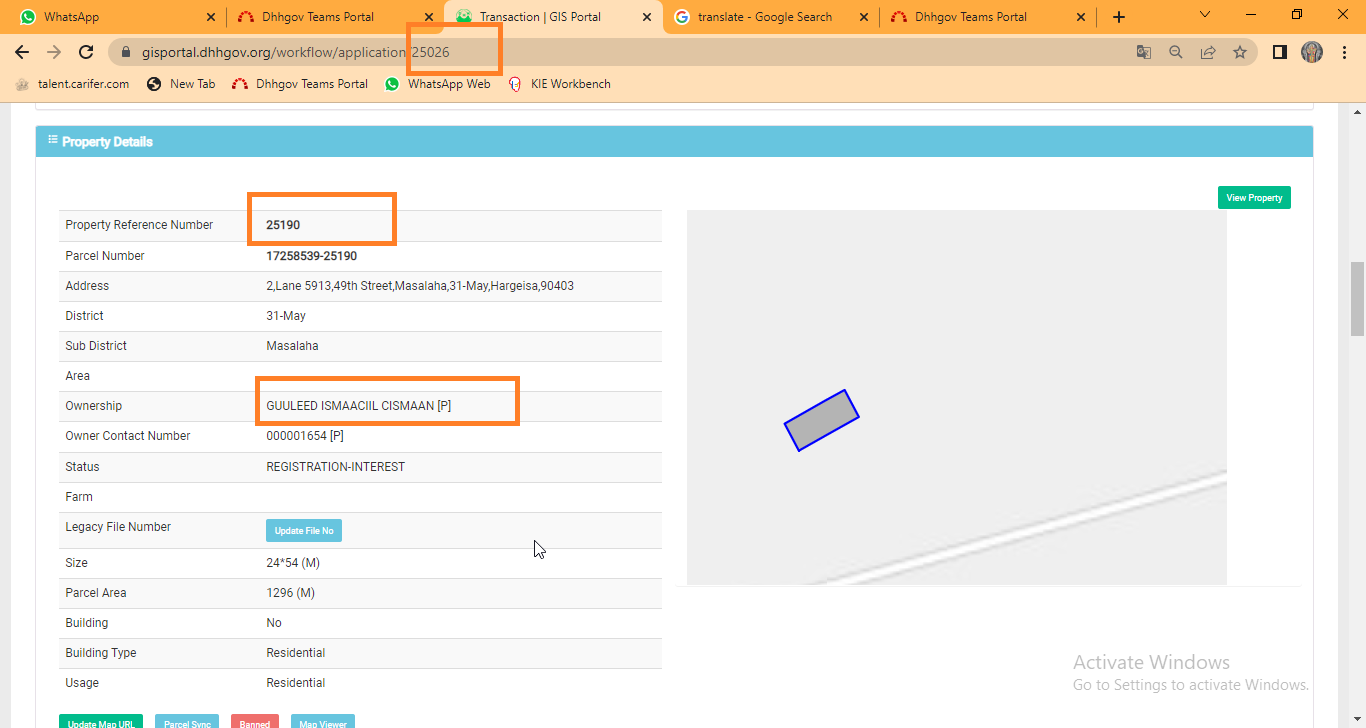Bookmark this page with the star icon
Image resolution: width=1366 pixels, height=728 pixels.
pyautogui.click(x=1240, y=52)
